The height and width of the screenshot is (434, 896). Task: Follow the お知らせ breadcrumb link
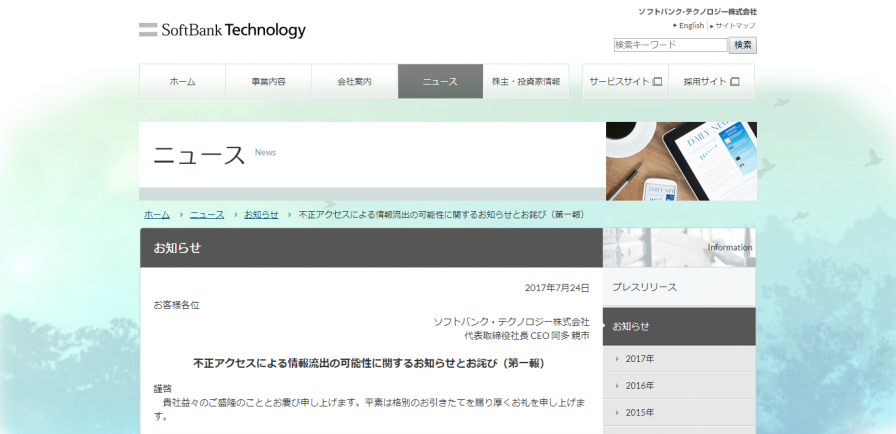261,215
